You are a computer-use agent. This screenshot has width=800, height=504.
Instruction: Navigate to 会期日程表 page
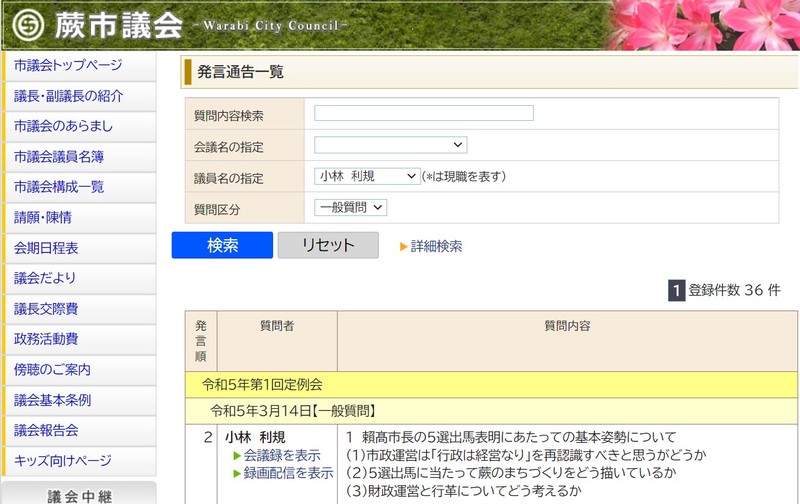tap(46, 248)
